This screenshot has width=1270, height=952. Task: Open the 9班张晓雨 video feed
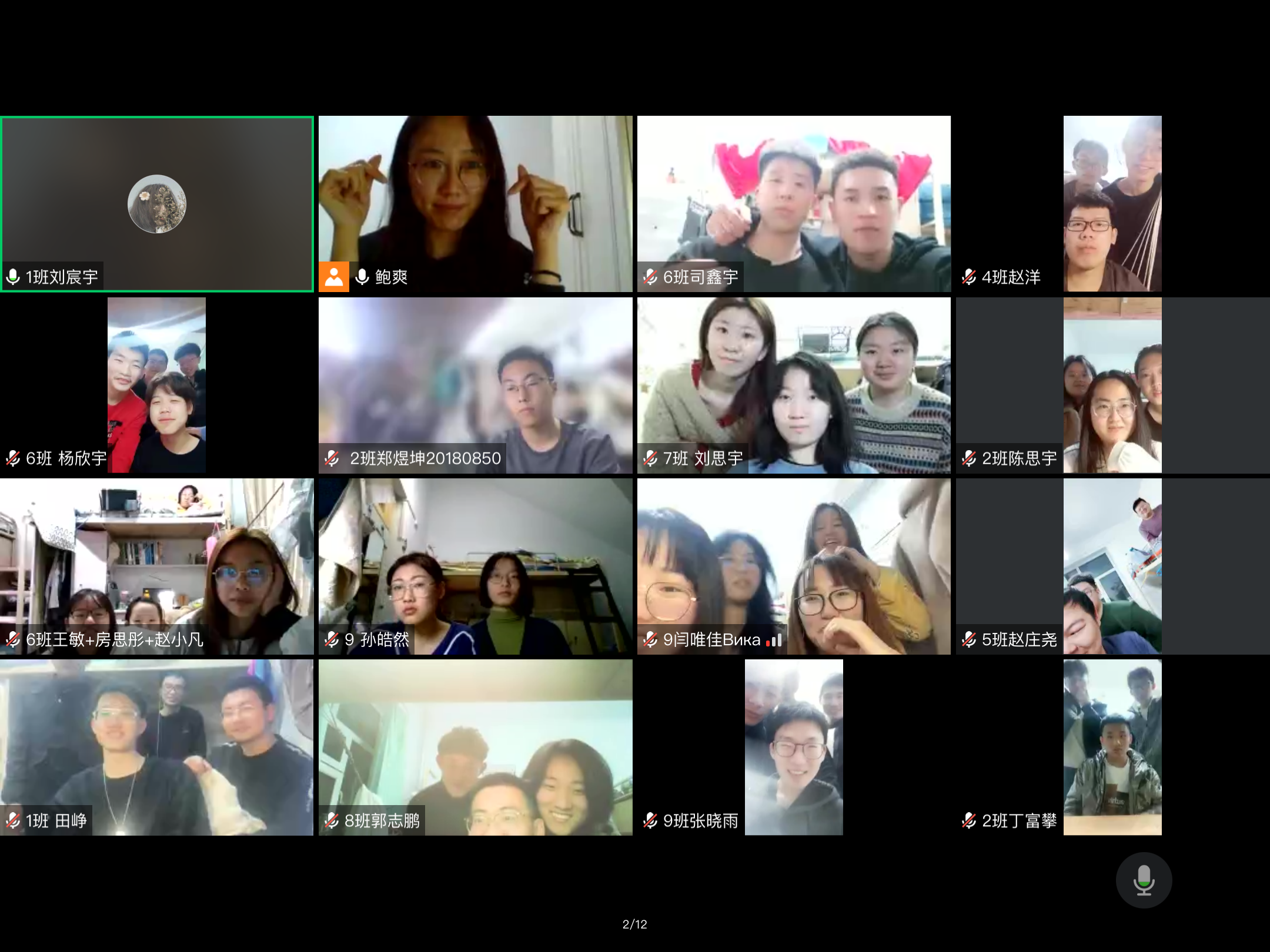794,747
